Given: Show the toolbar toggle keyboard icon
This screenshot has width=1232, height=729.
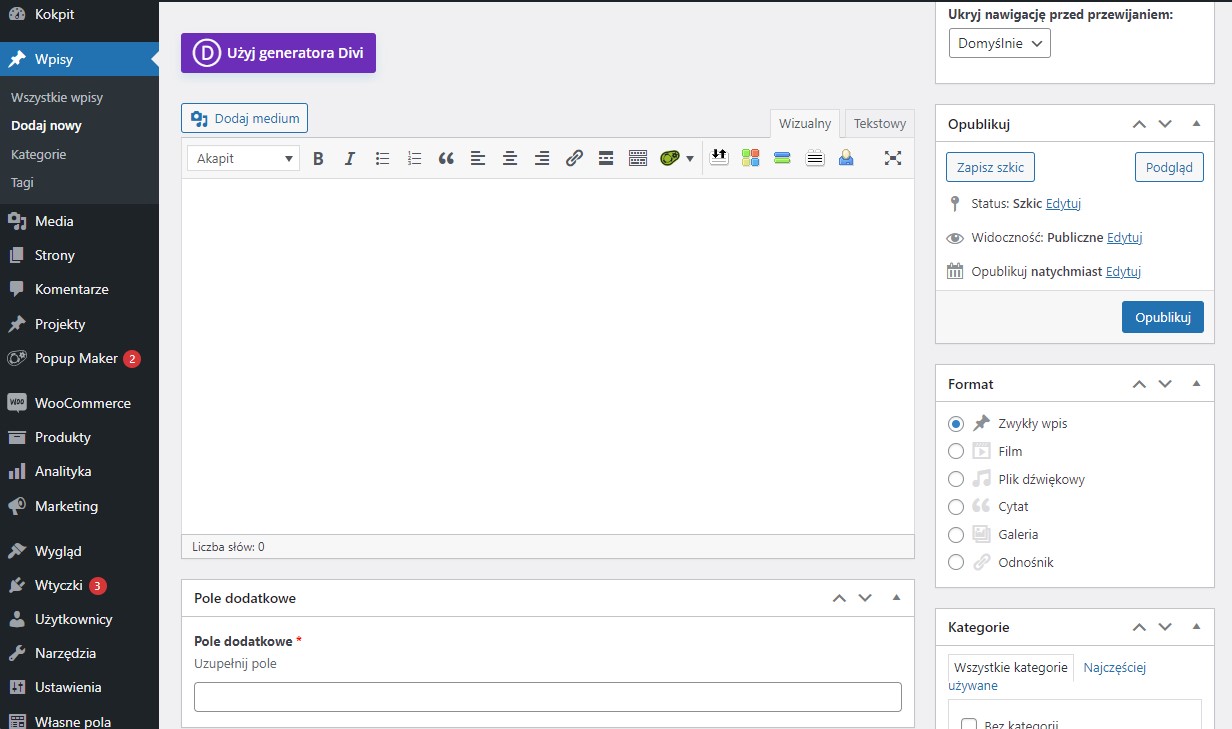Looking at the screenshot, I should (638, 158).
